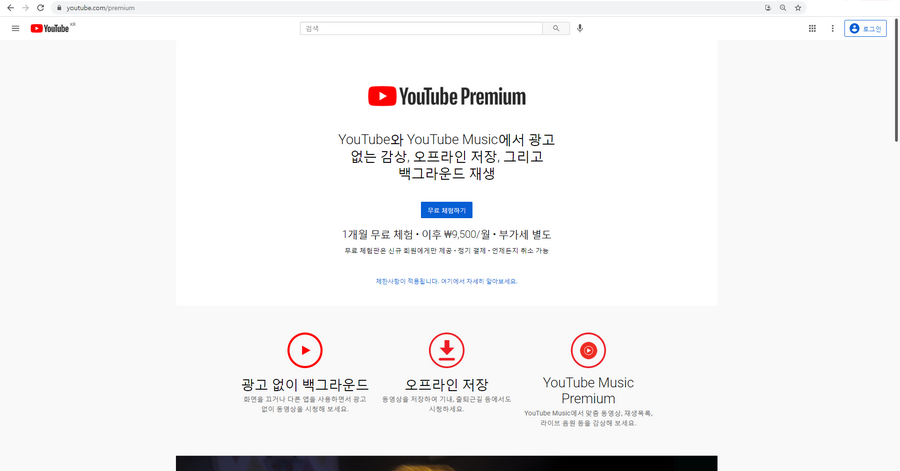900x471 pixels.
Task: Bookmark this page with the star icon
Action: click(x=798, y=8)
